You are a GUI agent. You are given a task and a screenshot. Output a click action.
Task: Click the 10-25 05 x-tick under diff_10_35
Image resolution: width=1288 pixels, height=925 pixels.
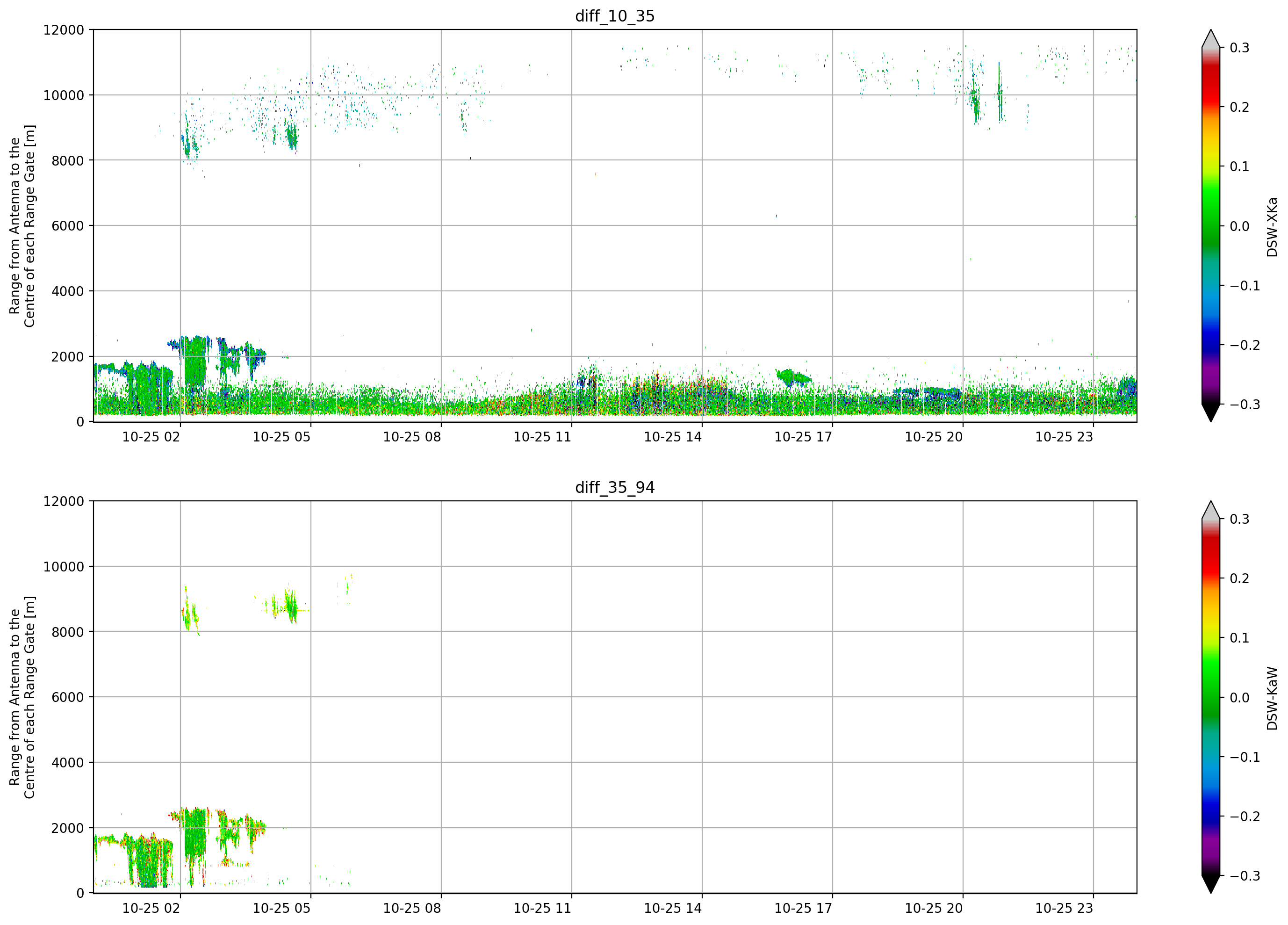pyautogui.click(x=282, y=437)
